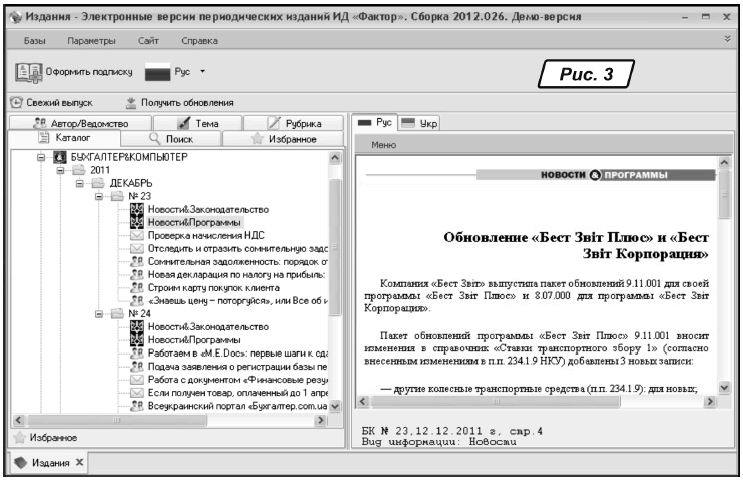Collapse the № 23 issue node
743x480 pixels.
(101, 197)
